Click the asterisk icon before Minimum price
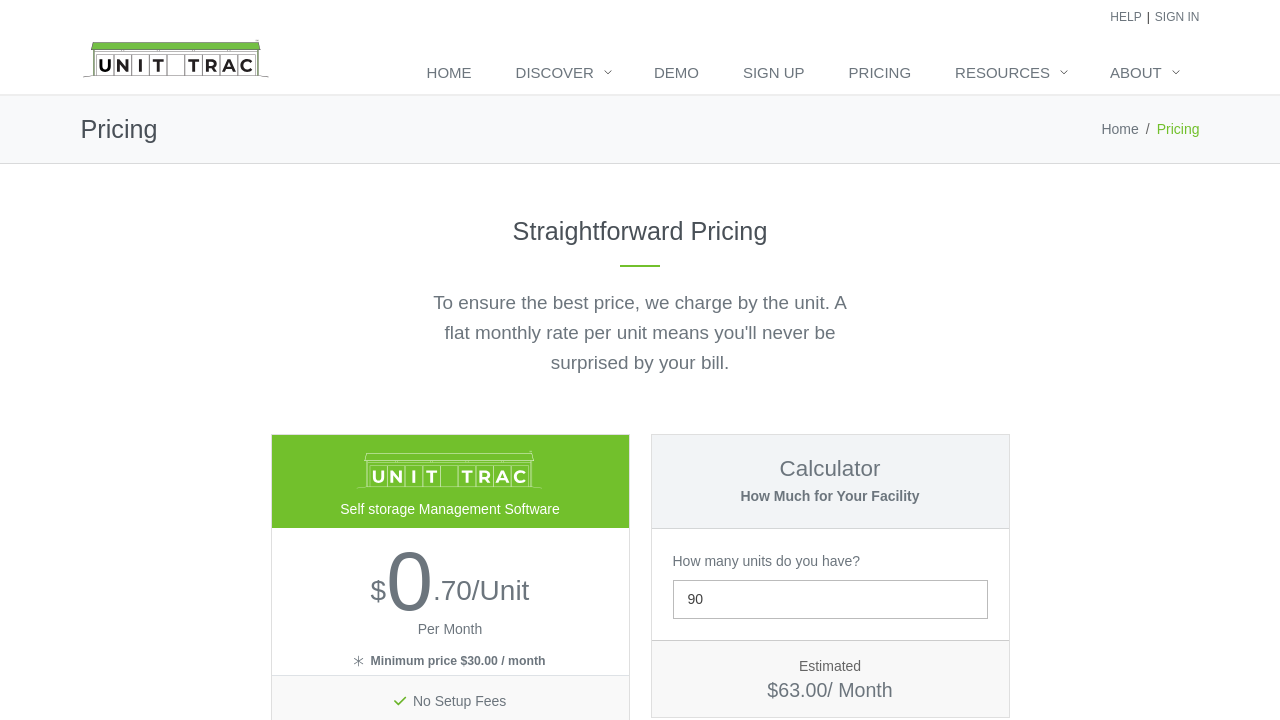 point(358,661)
